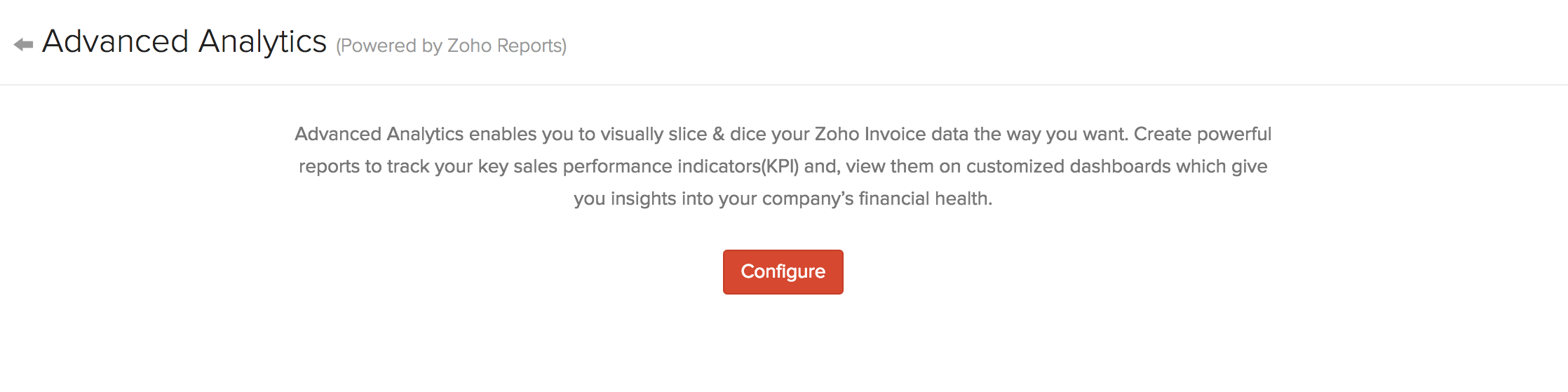Click "Create powerful" at end of first line
The width and height of the screenshot is (1568, 392).
point(1202,134)
